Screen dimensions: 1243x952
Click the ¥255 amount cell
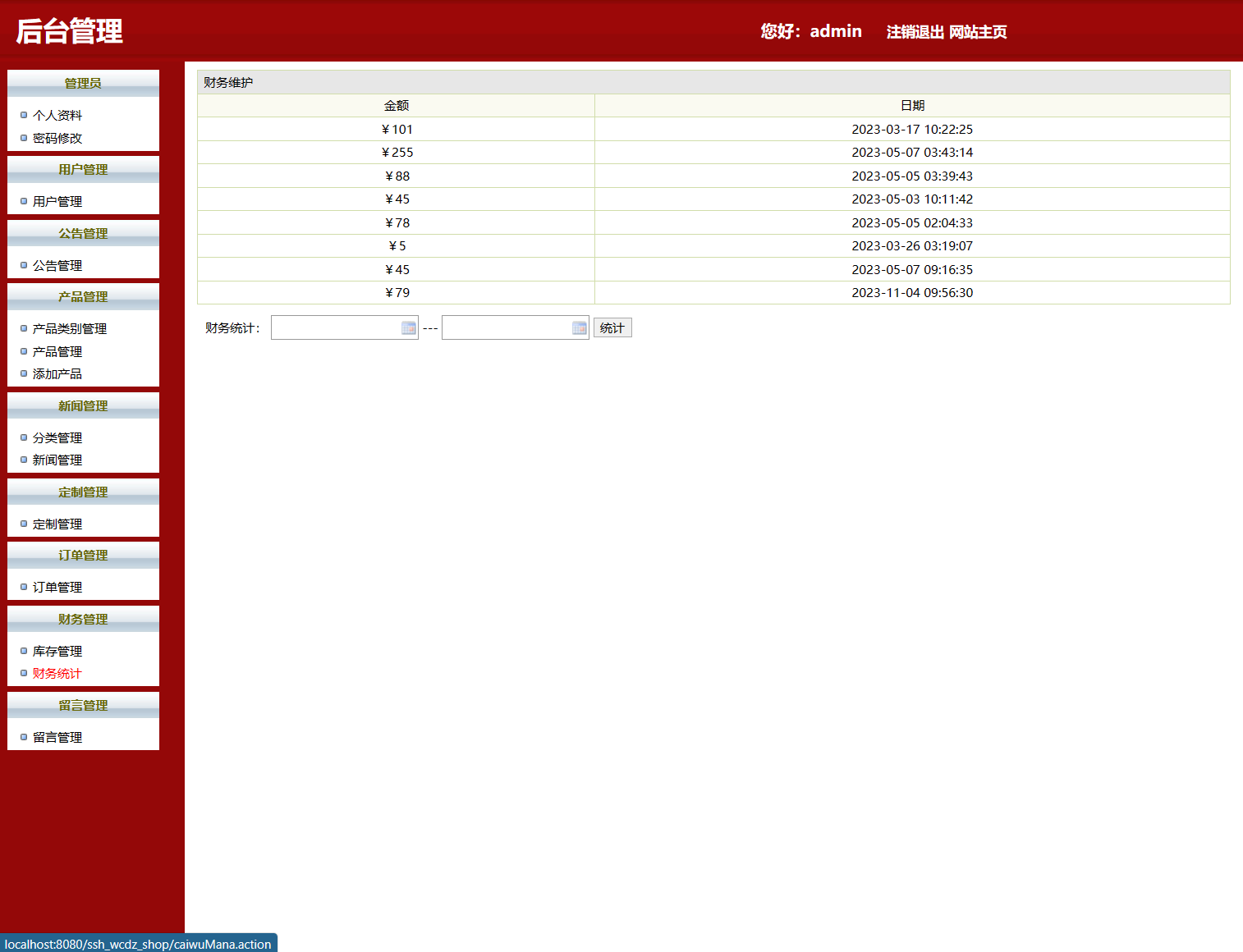[x=397, y=153]
